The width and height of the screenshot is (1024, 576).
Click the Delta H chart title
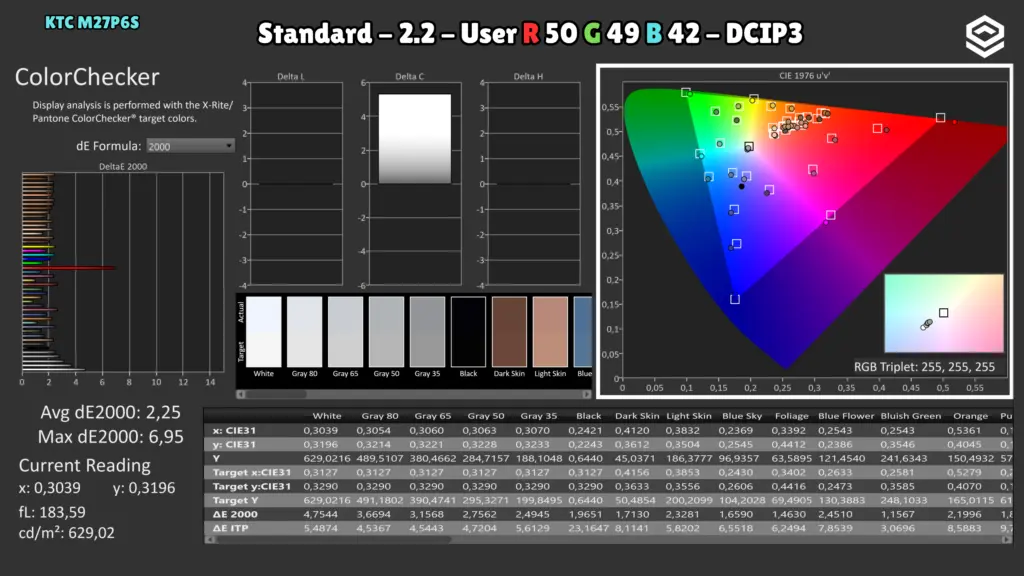528,76
